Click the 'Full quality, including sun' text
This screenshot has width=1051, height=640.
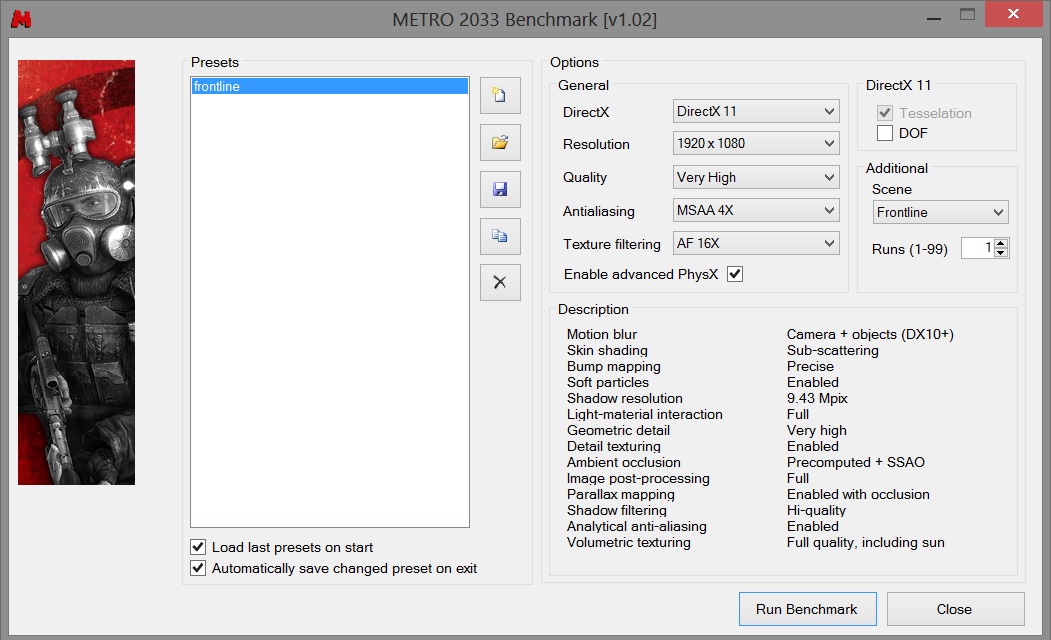(865, 542)
